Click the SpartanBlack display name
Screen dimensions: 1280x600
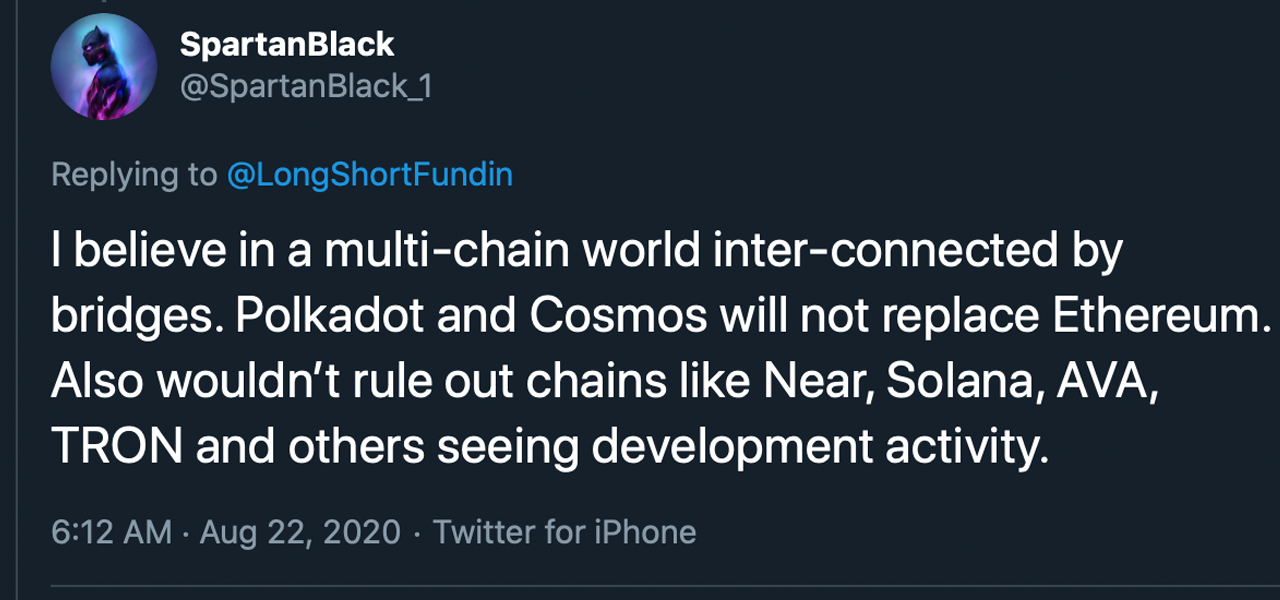click(x=287, y=44)
